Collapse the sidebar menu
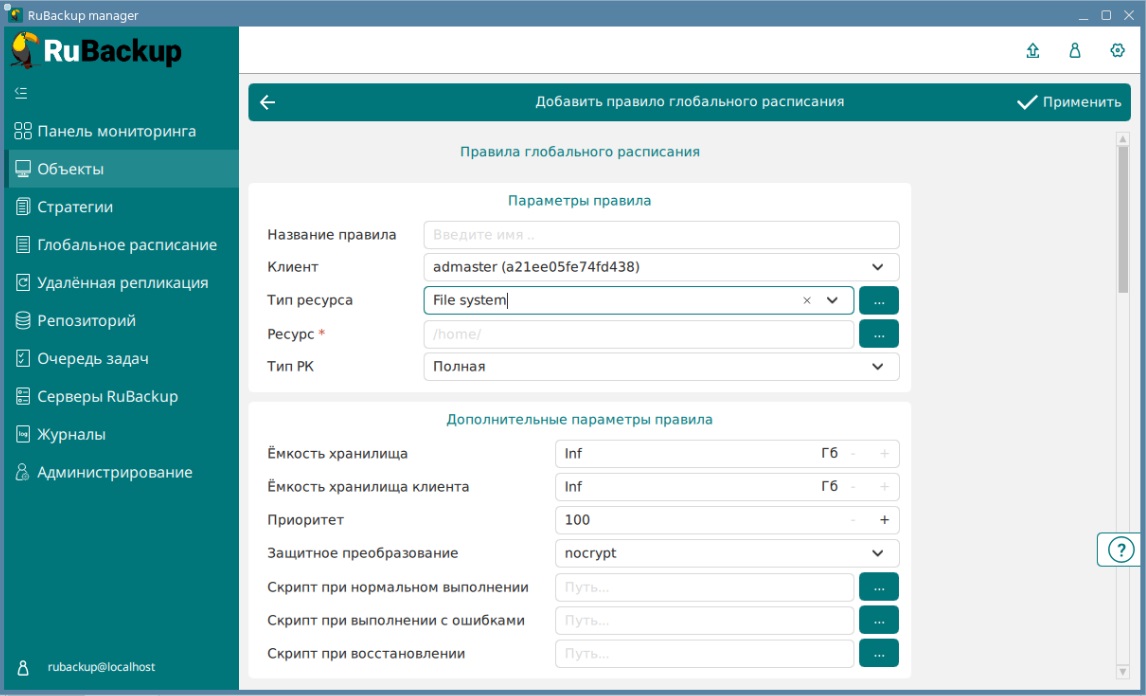The image size is (1146, 696). 21,93
